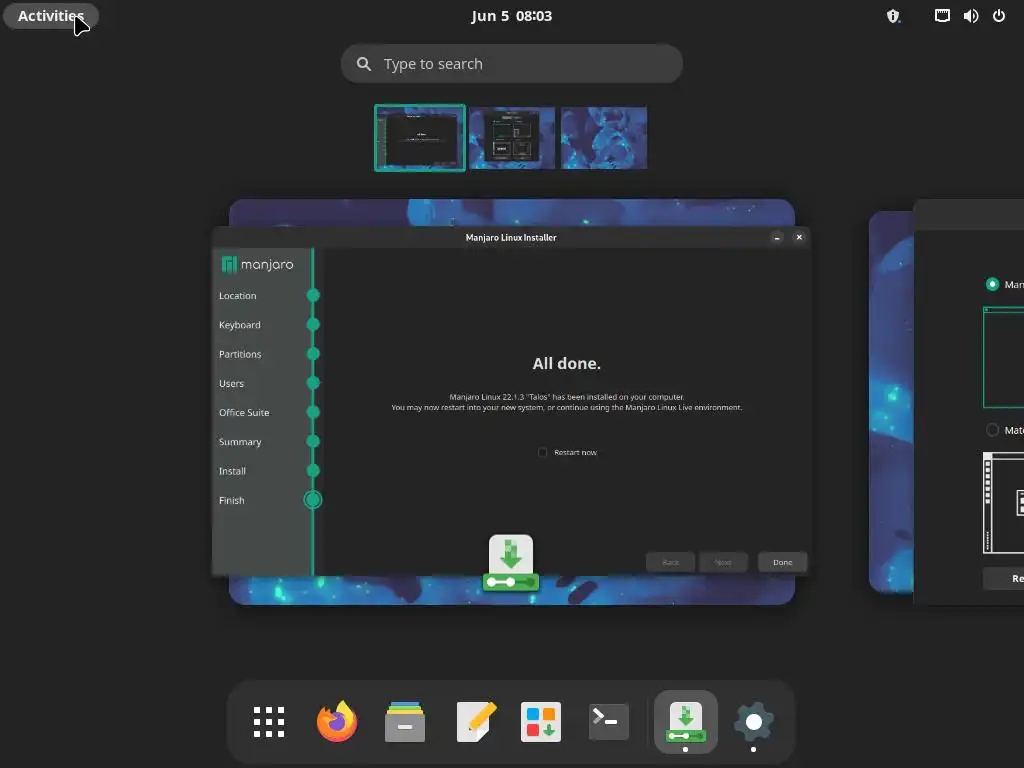
Task: Switch to third empty workspace thumbnail
Action: point(604,138)
